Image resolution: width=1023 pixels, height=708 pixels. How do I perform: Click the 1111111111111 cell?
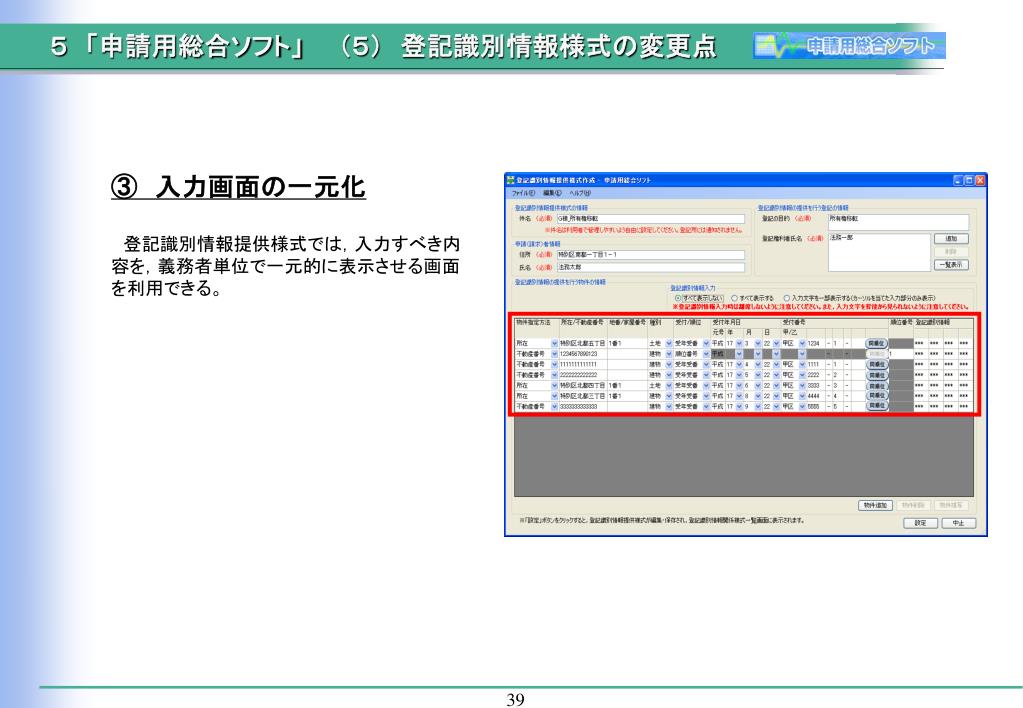(x=583, y=364)
